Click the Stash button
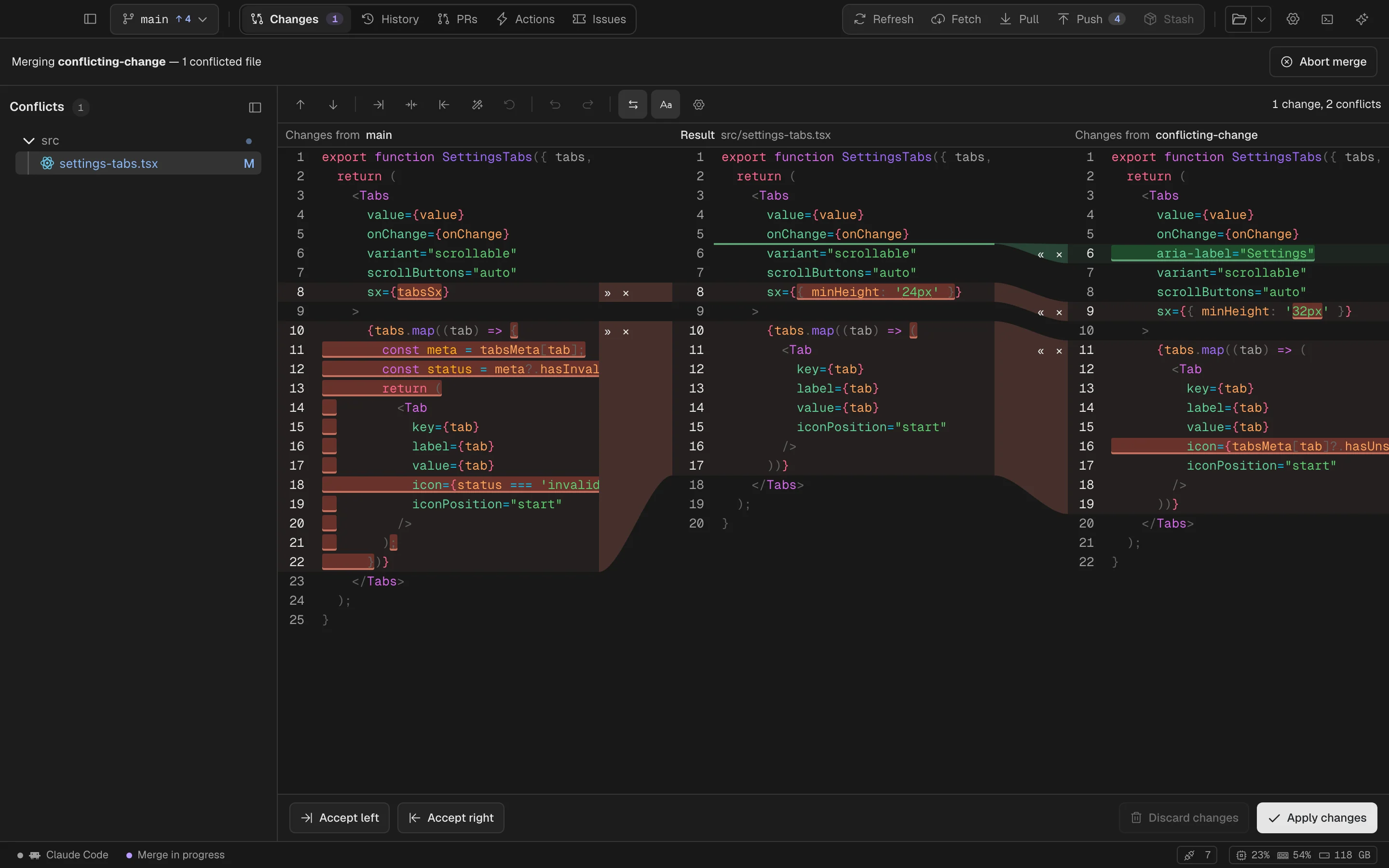The width and height of the screenshot is (1389, 868). point(1169,19)
